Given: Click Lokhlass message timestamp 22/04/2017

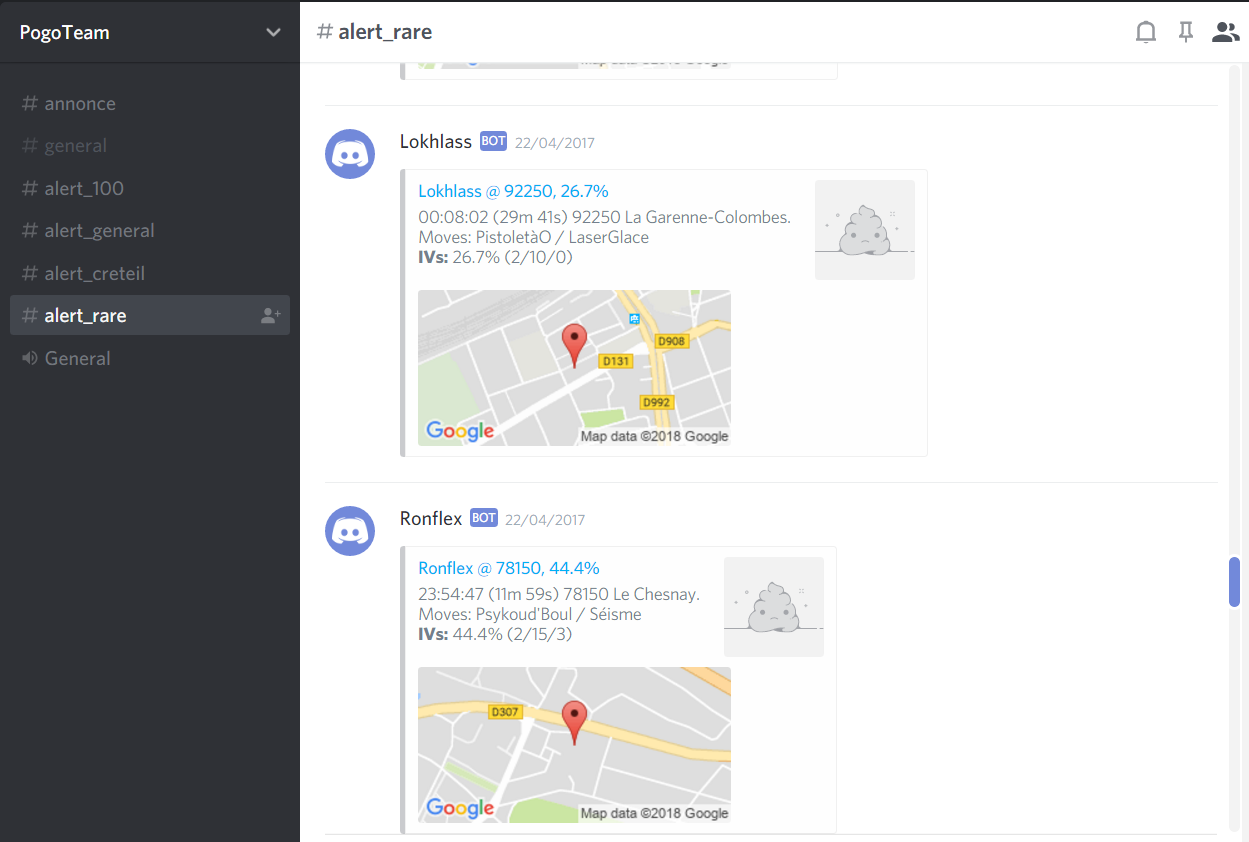Looking at the screenshot, I should pyautogui.click(x=555, y=143).
